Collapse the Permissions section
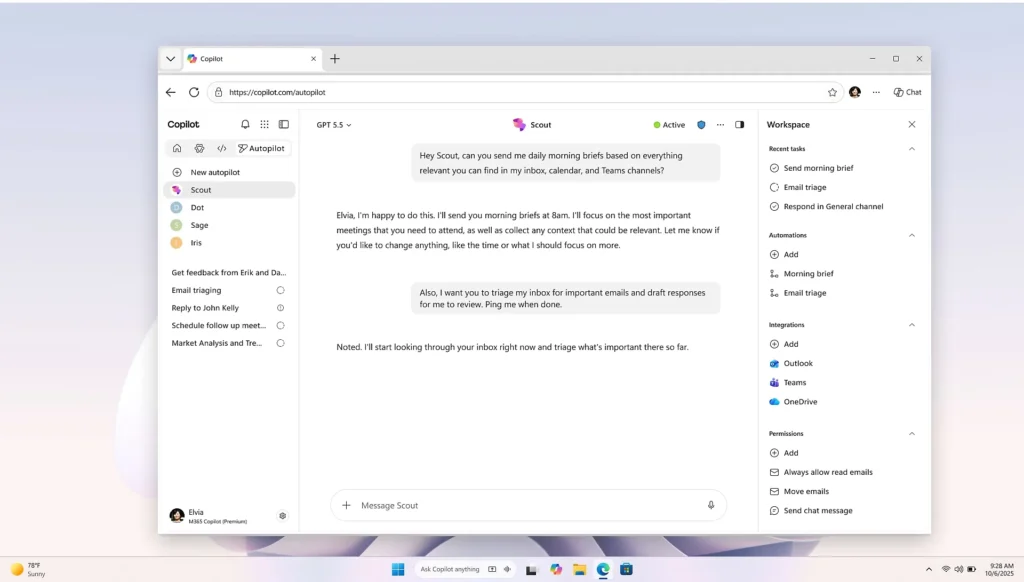The width and height of the screenshot is (1024, 582). pyautogui.click(x=912, y=434)
